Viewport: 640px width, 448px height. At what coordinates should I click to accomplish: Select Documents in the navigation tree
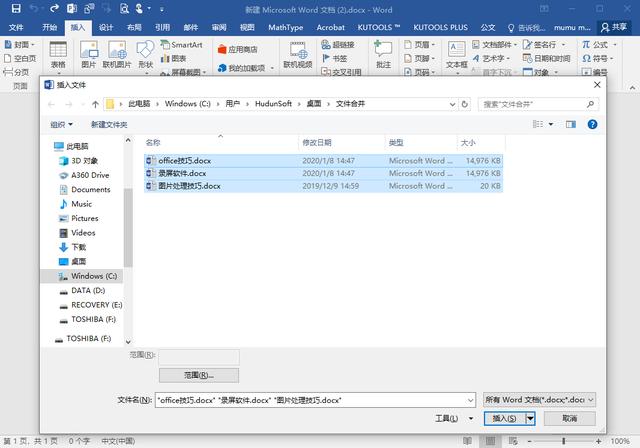[x=90, y=190]
